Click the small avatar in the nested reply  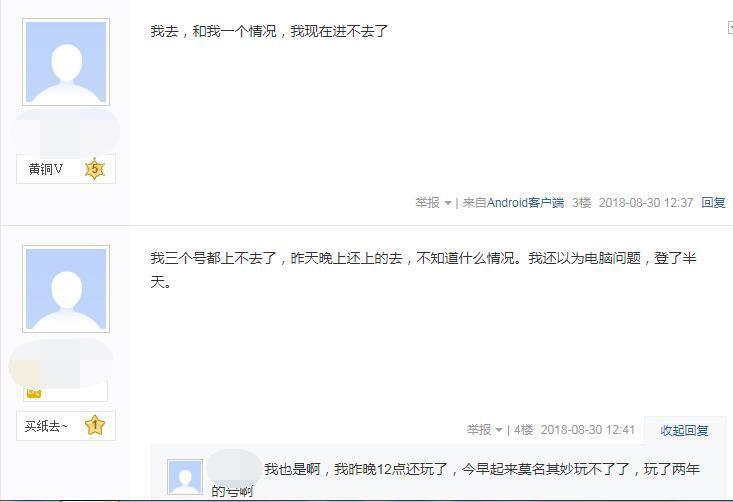(x=185, y=477)
